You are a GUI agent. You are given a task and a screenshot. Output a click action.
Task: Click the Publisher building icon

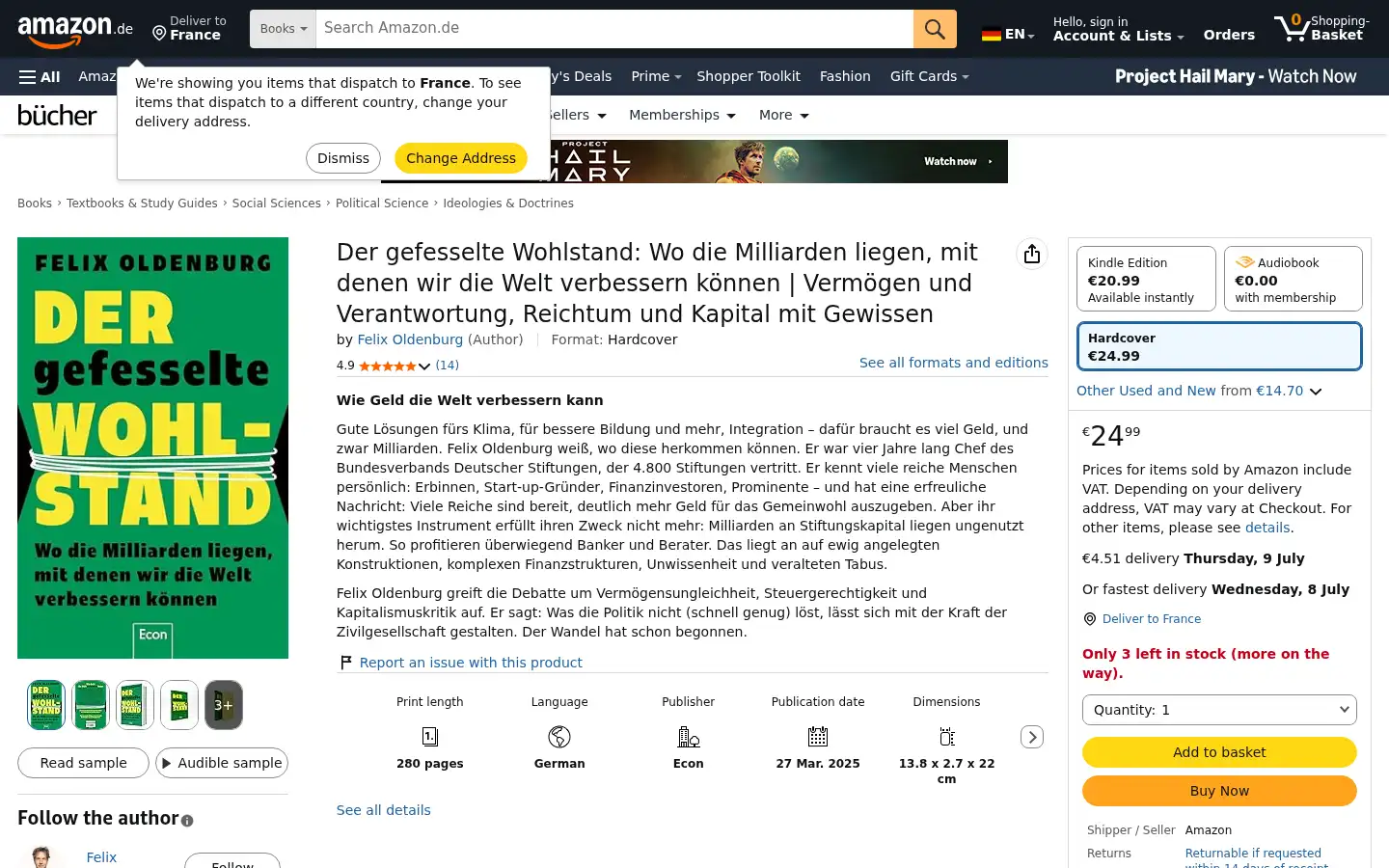pyautogui.click(x=689, y=737)
